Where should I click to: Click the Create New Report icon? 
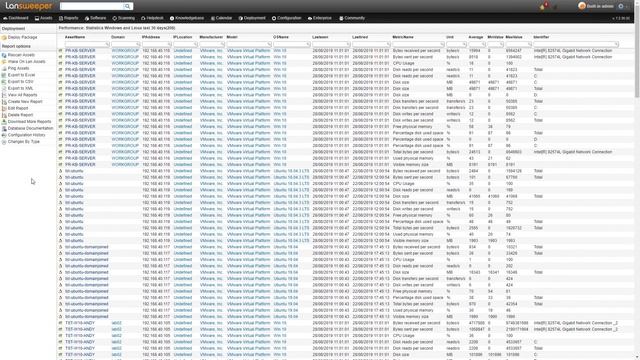(4, 102)
